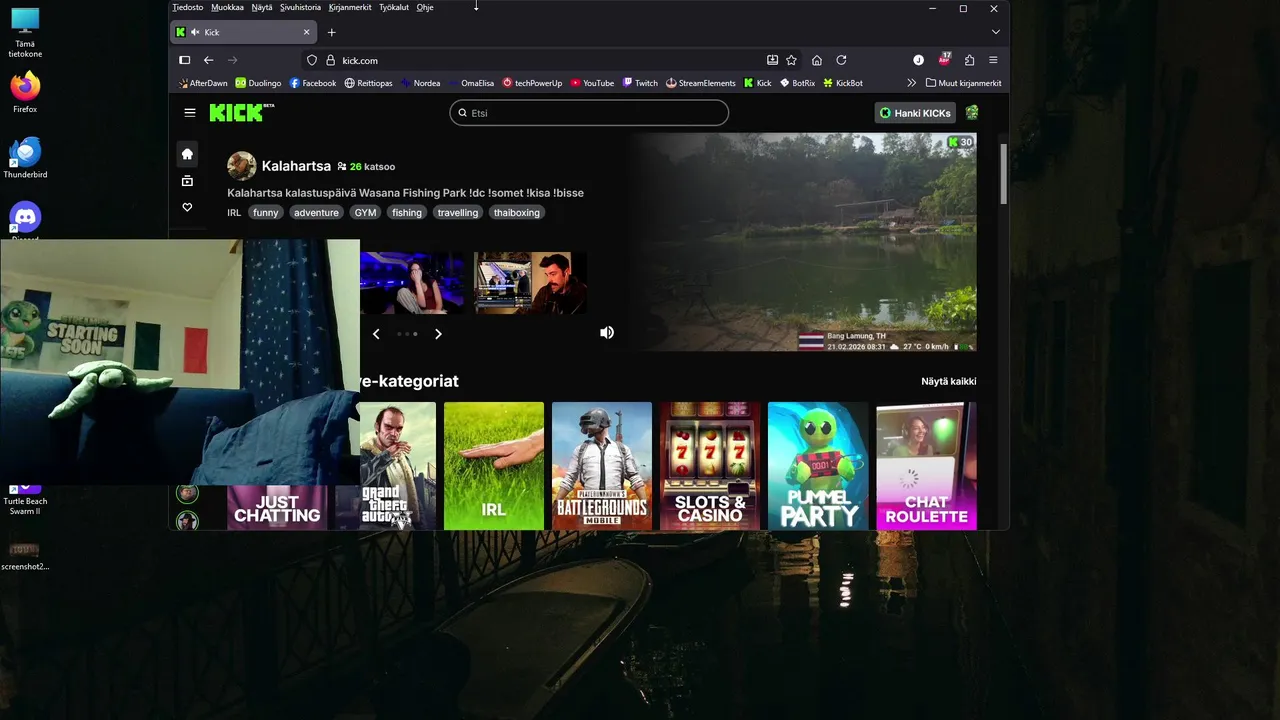The image size is (1280, 720).
Task: Open the Kalahartsa fishing stream preview
Action: pyautogui.click(x=808, y=242)
